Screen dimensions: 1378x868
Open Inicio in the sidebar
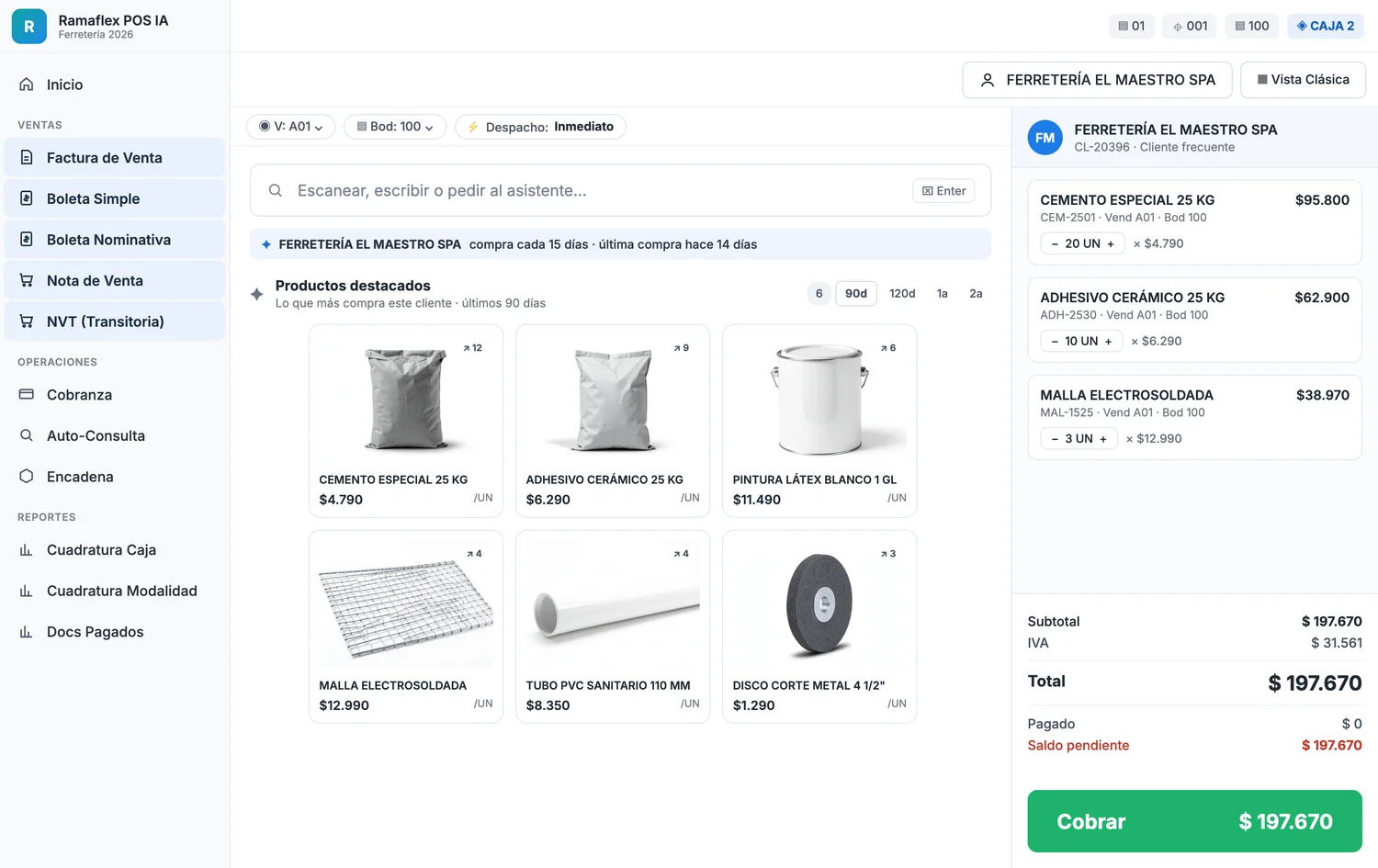pos(115,85)
